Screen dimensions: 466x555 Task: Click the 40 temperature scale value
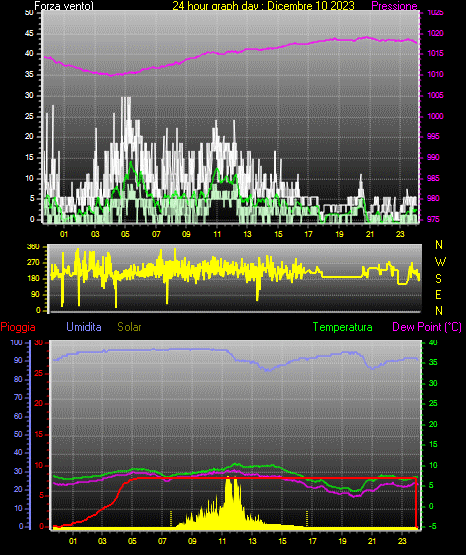433,342
